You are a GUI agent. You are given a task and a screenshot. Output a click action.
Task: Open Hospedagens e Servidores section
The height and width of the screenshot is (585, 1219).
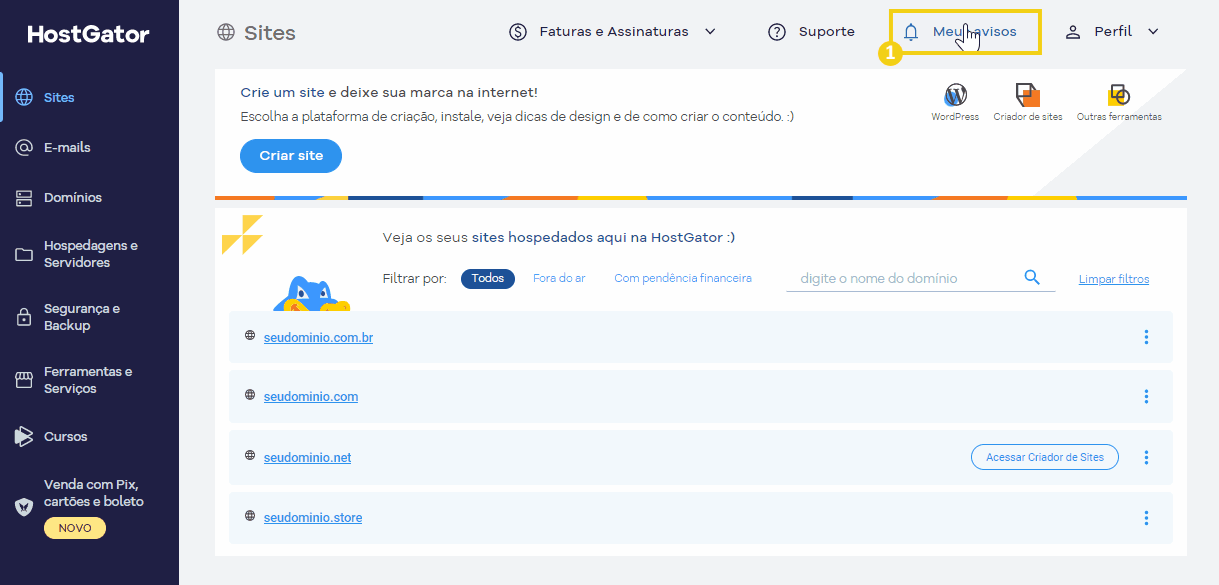[90, 254]
